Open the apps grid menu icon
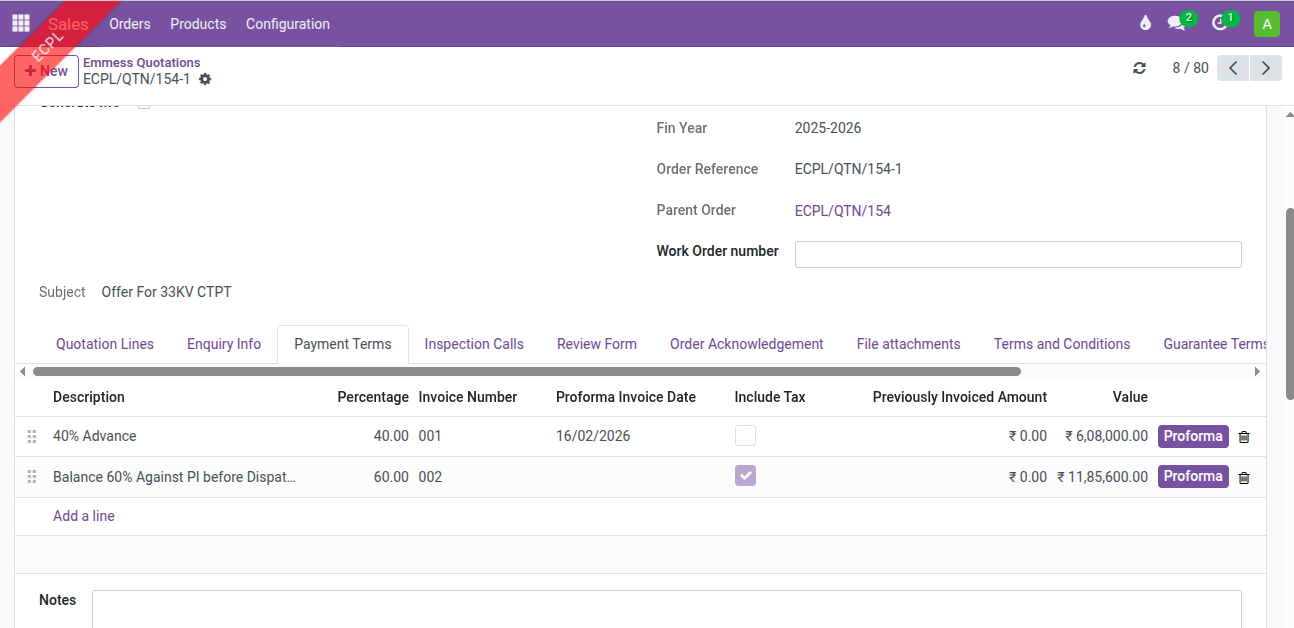Viewport: 1294px width, 628px height. pyautogui.click(x=21, y=23)
